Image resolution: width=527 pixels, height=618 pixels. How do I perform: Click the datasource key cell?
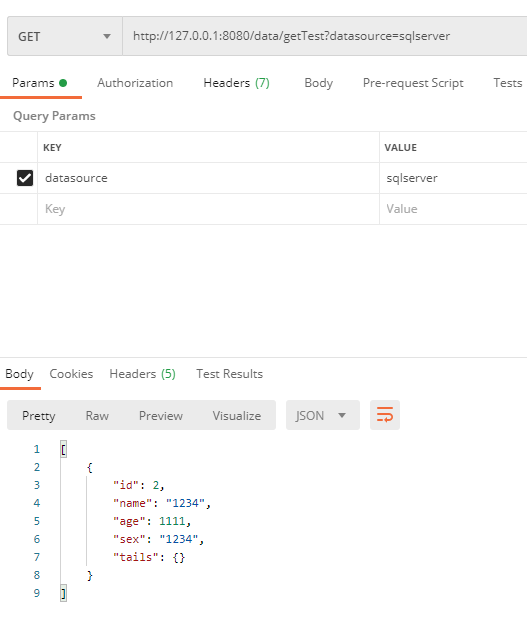tap(208, 178)
